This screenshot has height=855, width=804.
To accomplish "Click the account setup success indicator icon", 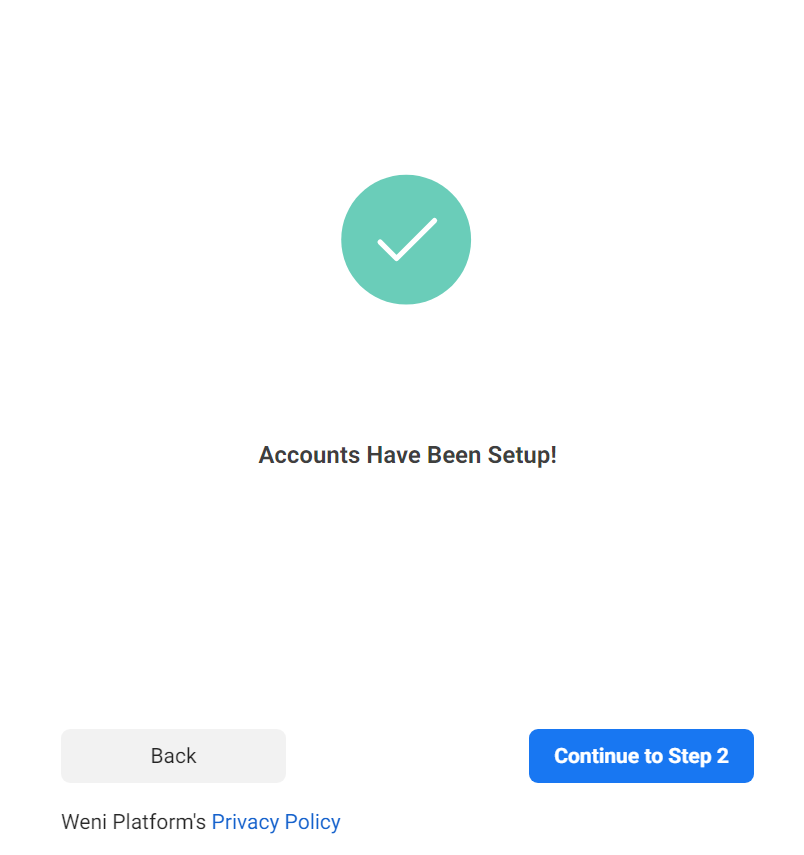I will click(x=406, y=239).
